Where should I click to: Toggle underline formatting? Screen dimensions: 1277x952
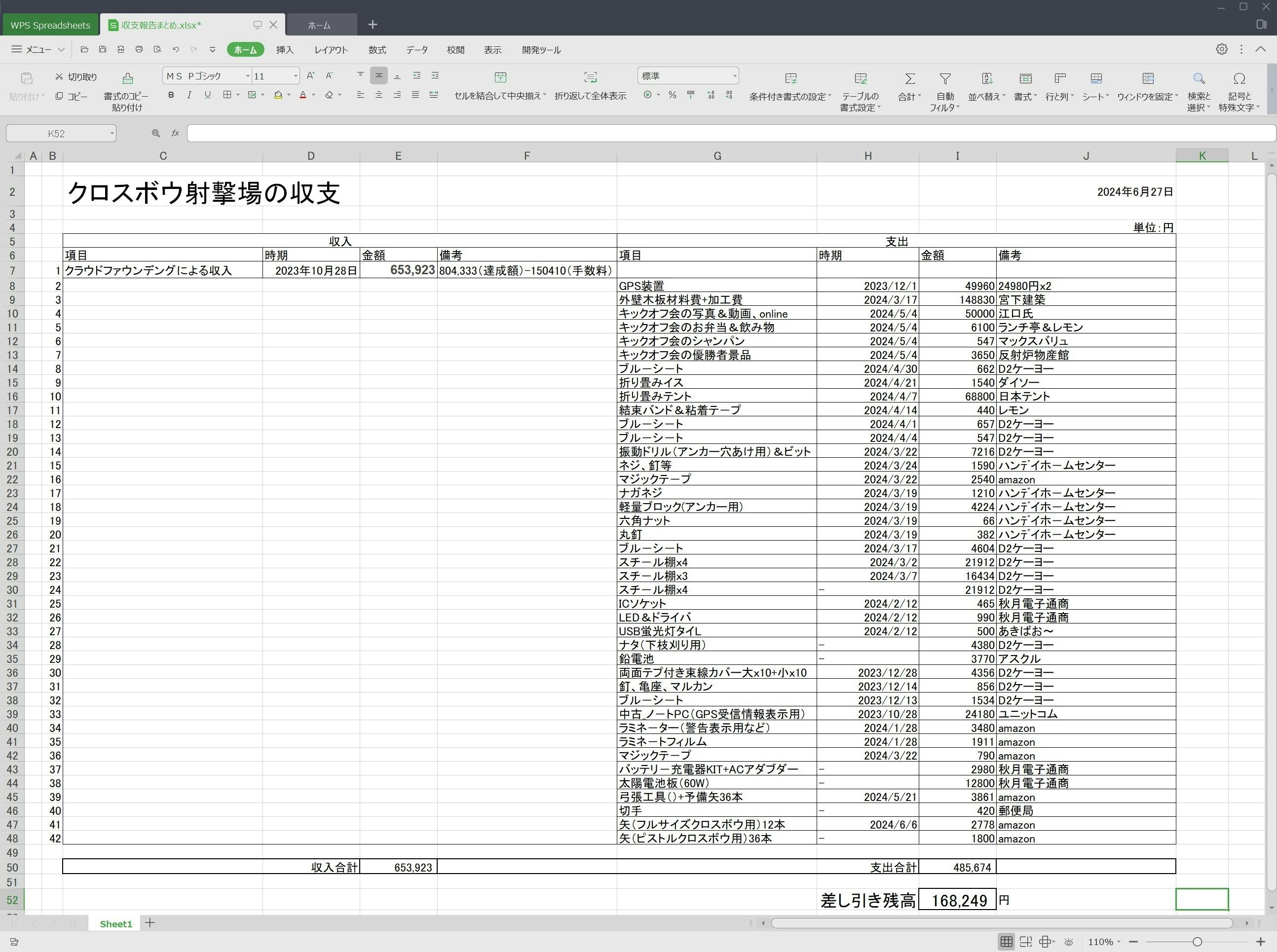pyautogui.click(x=208, y=95)
